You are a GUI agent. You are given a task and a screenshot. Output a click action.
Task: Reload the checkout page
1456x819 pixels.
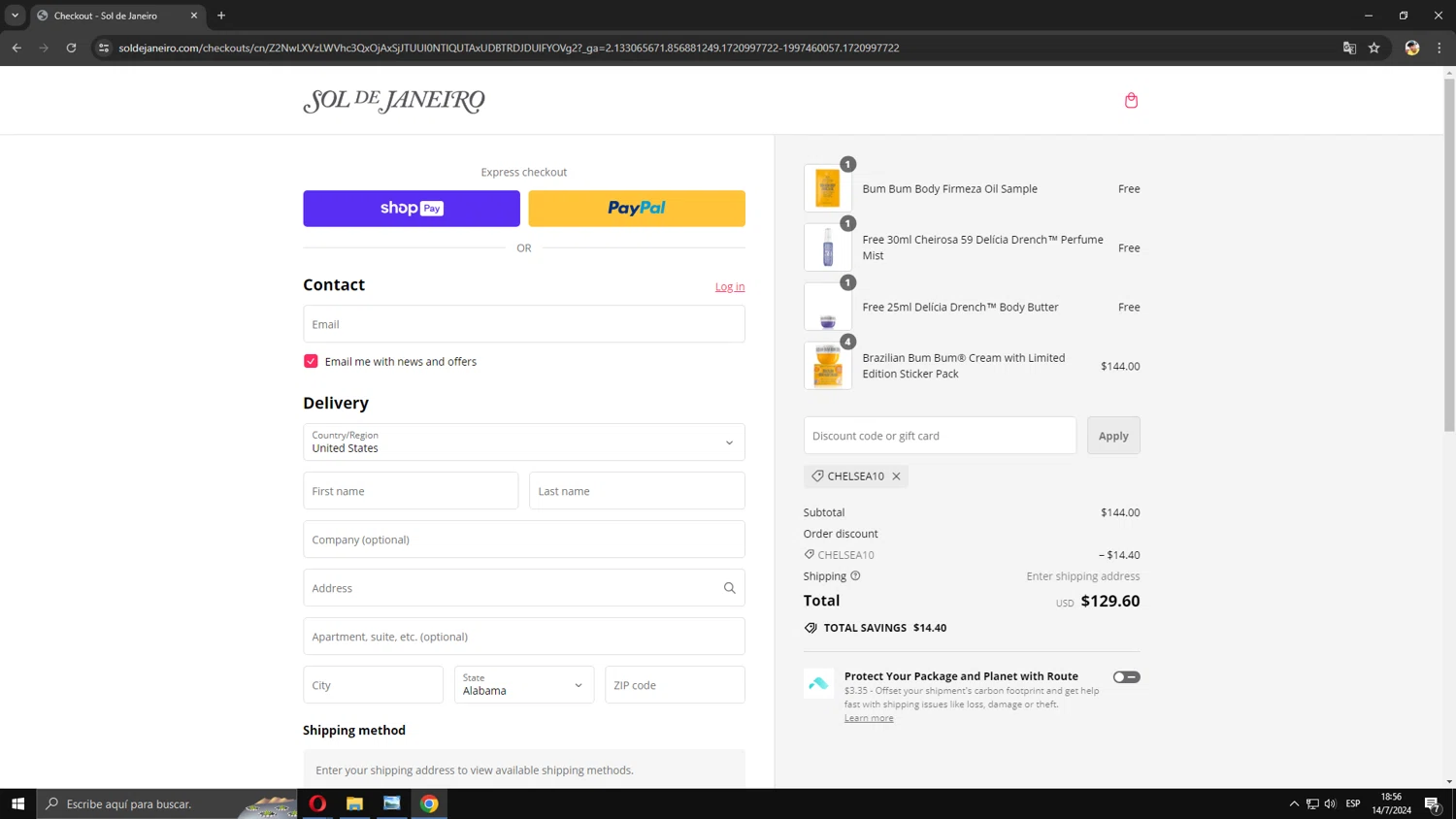[71, 48]
